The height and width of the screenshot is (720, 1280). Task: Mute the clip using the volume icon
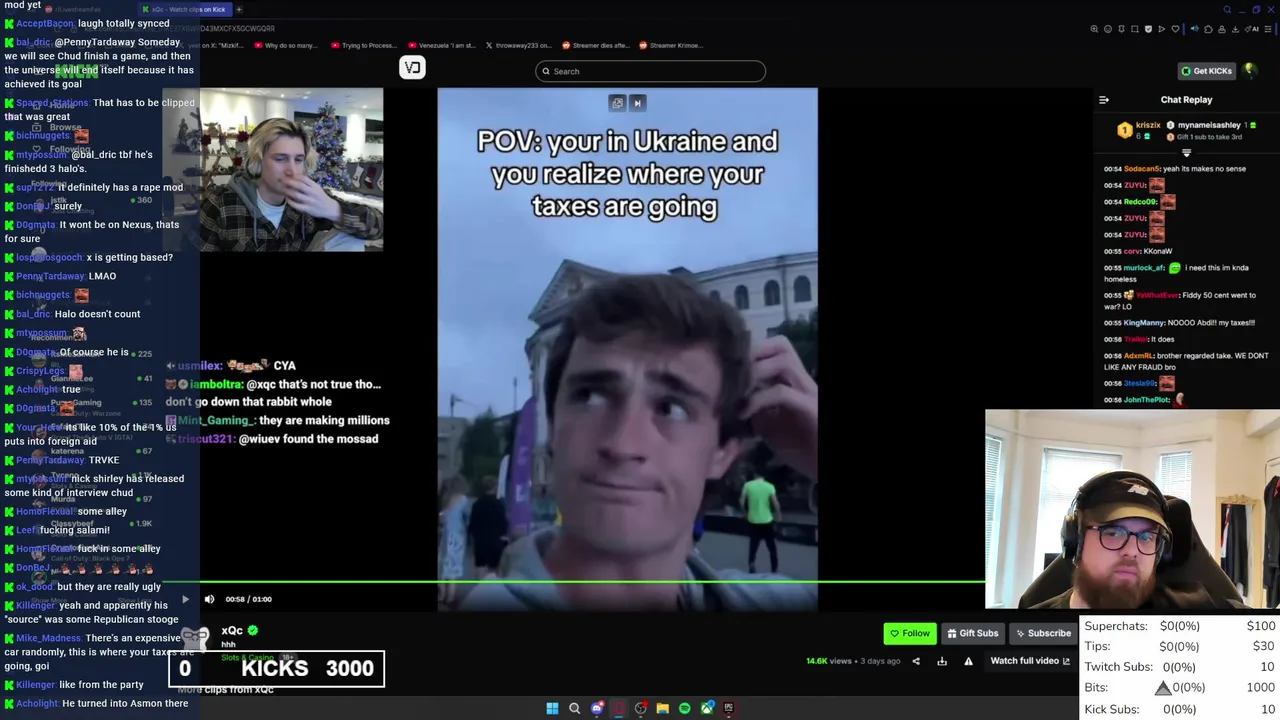pos(209,599)
